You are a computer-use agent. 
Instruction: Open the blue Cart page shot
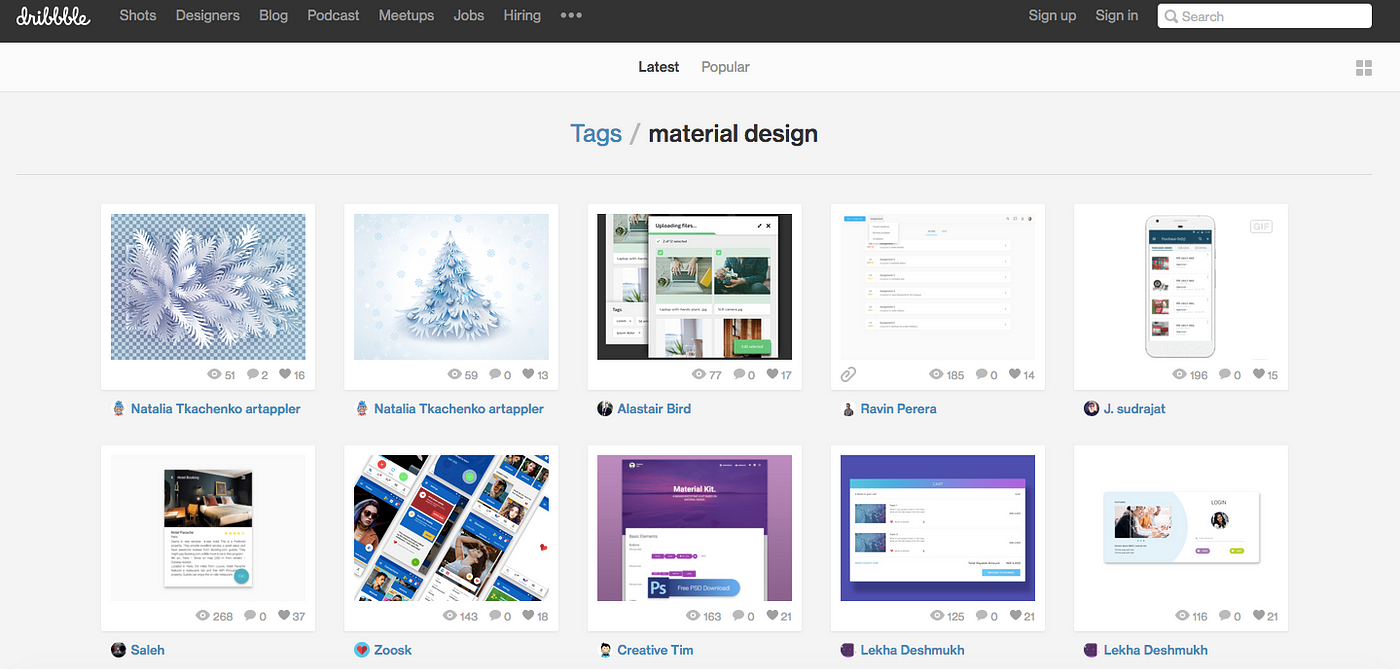(937, 528)
